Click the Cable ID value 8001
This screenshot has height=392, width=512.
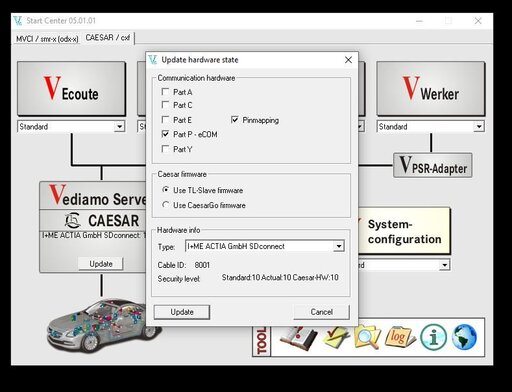[202, 265]
